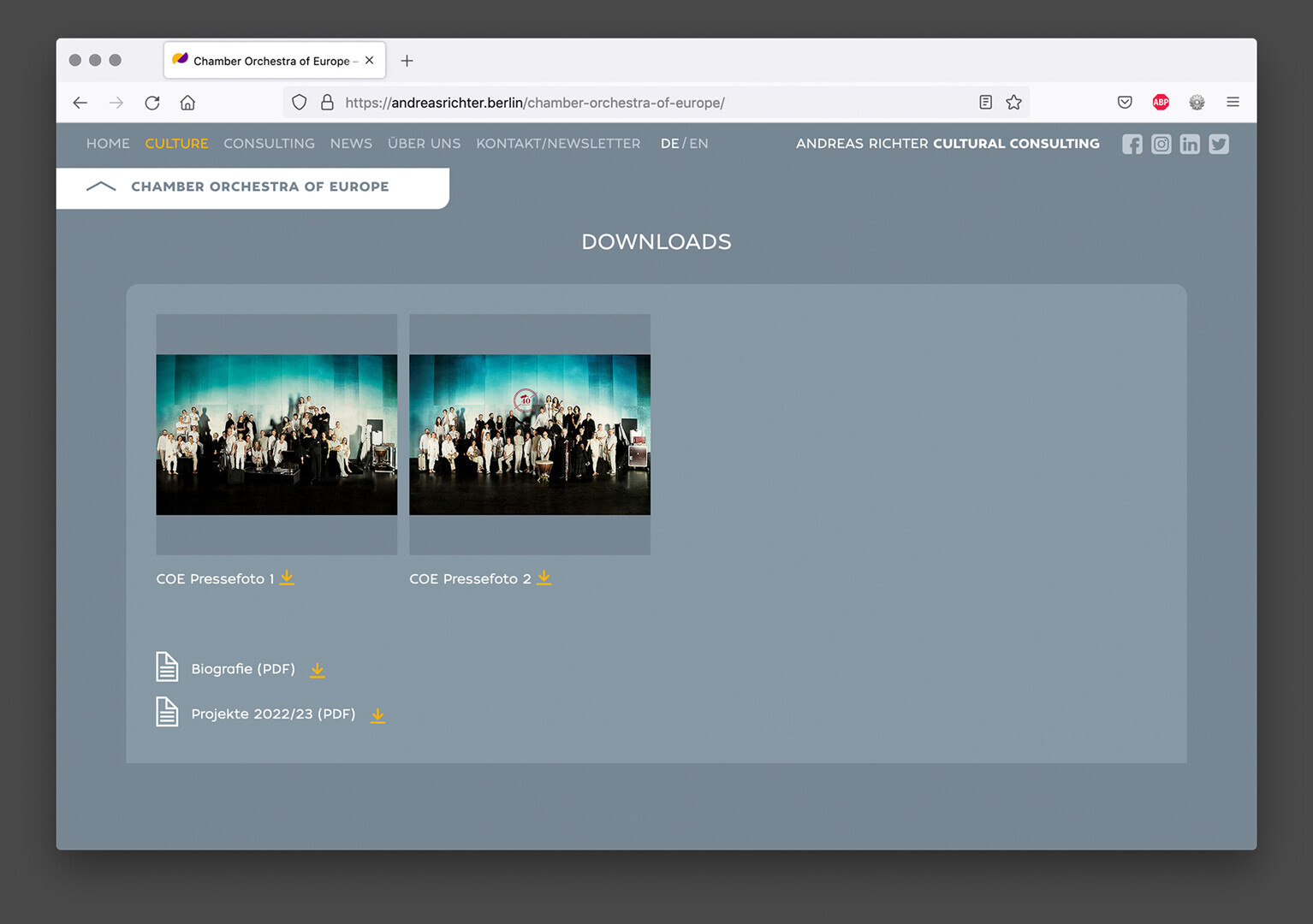Download COE Pressefoto 1 via arrow icon
This screenshot has height=924, width=1313.
(x=287, y=578)
